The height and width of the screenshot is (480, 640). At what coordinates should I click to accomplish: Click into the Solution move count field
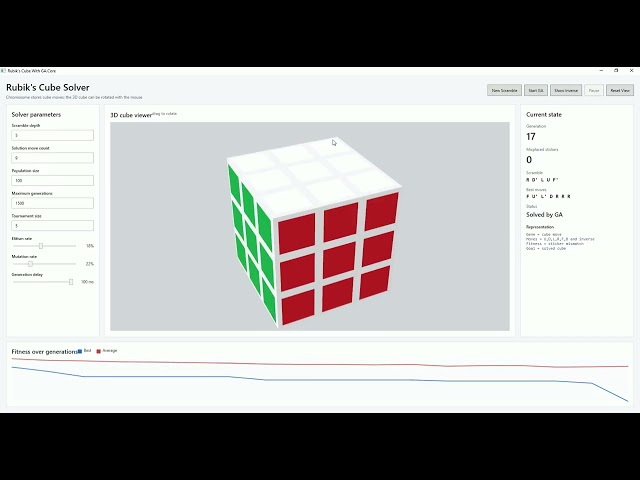tap(53, 158)
